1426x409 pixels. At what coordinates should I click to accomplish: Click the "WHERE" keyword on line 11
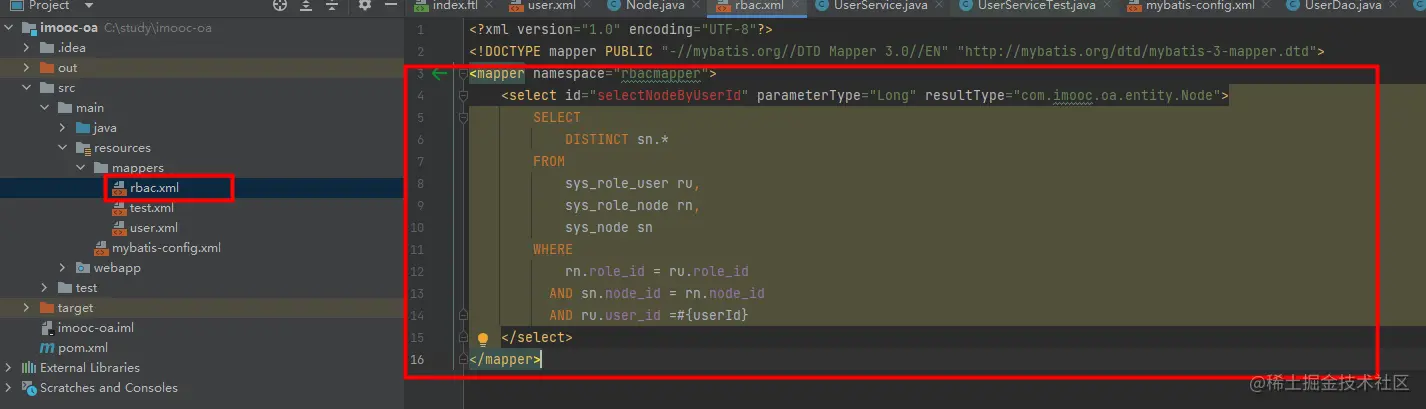coord(553,250)
